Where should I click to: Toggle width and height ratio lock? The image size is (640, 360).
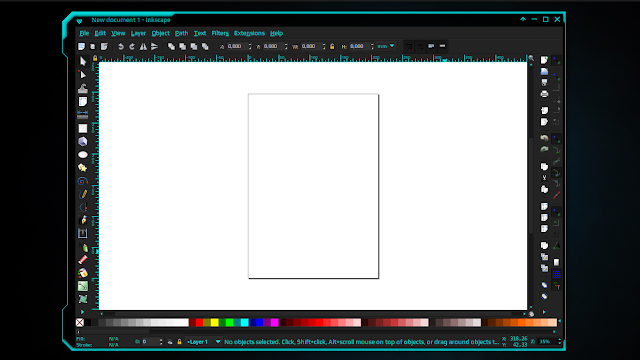coord(332,47)
